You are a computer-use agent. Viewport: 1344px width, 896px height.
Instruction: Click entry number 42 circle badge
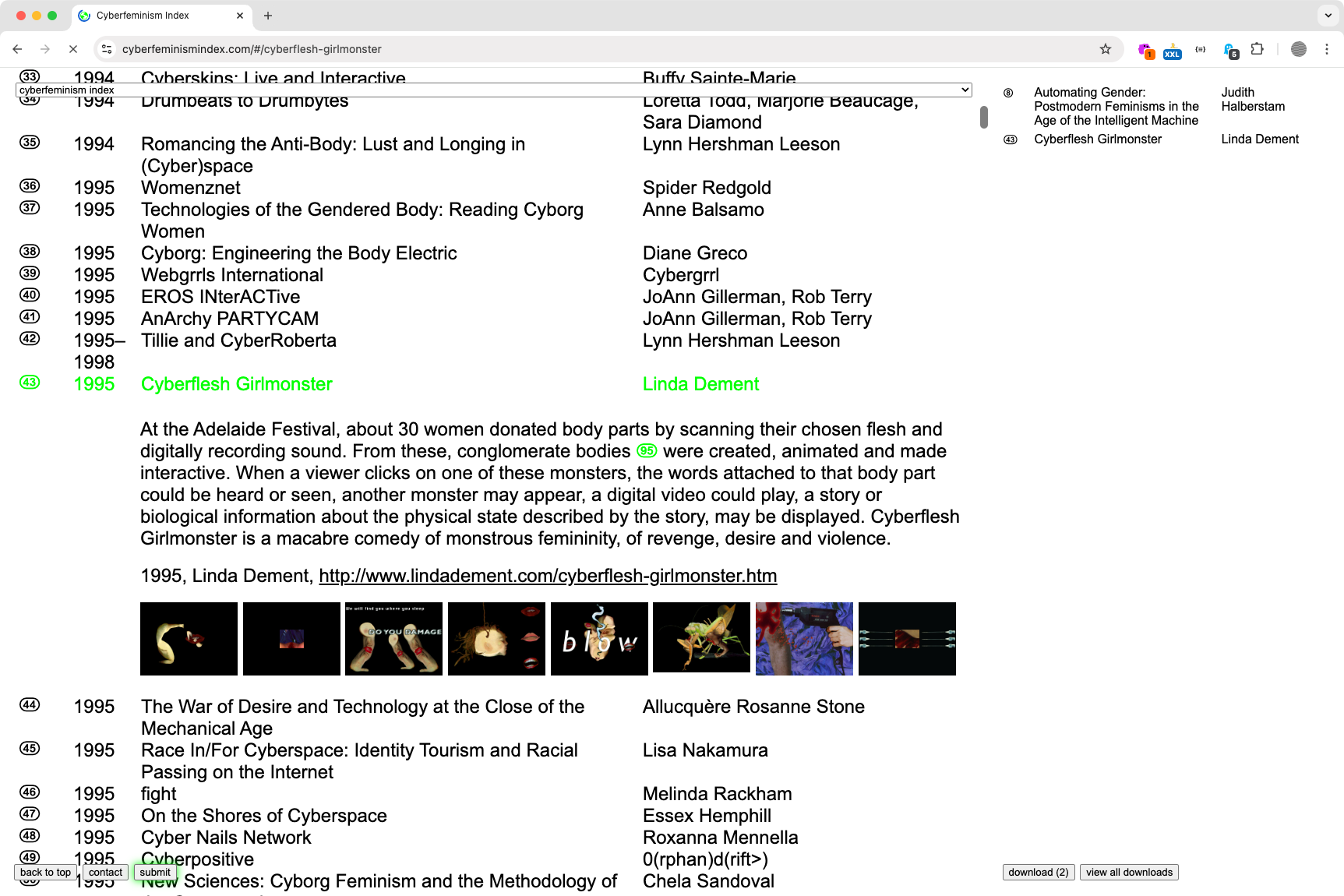coord(30,338)
